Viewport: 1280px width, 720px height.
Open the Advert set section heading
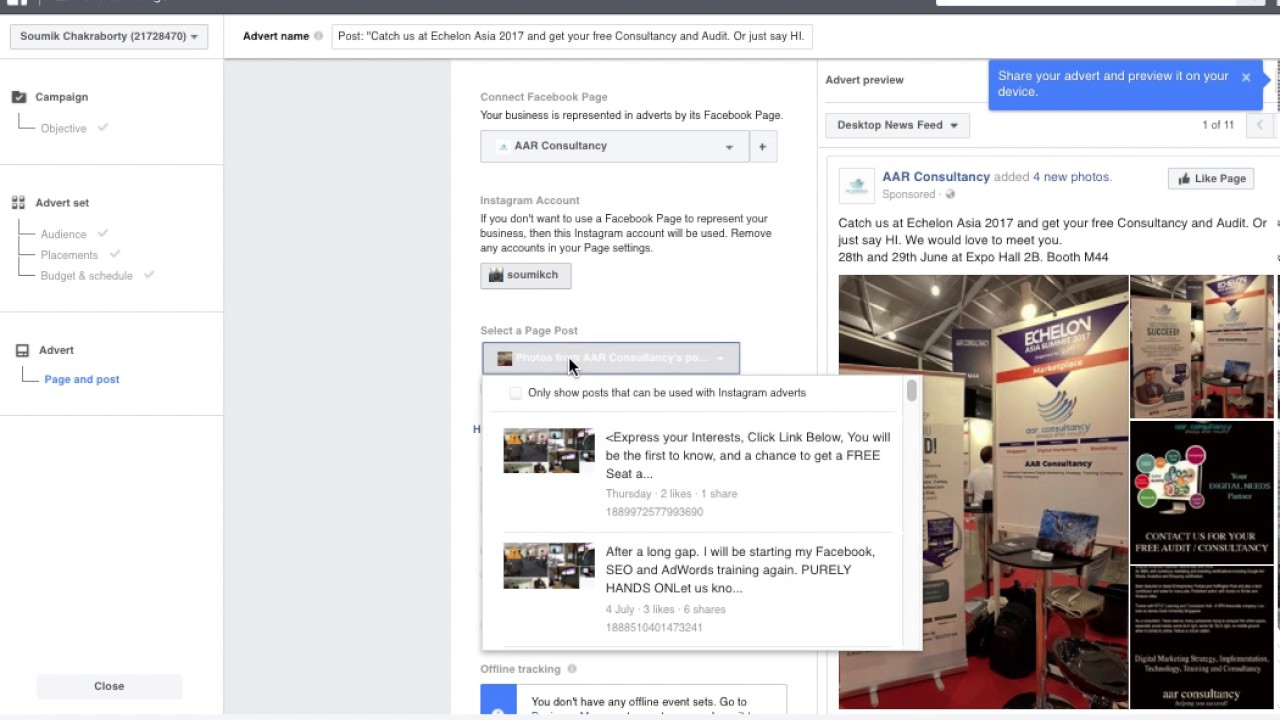62,202
